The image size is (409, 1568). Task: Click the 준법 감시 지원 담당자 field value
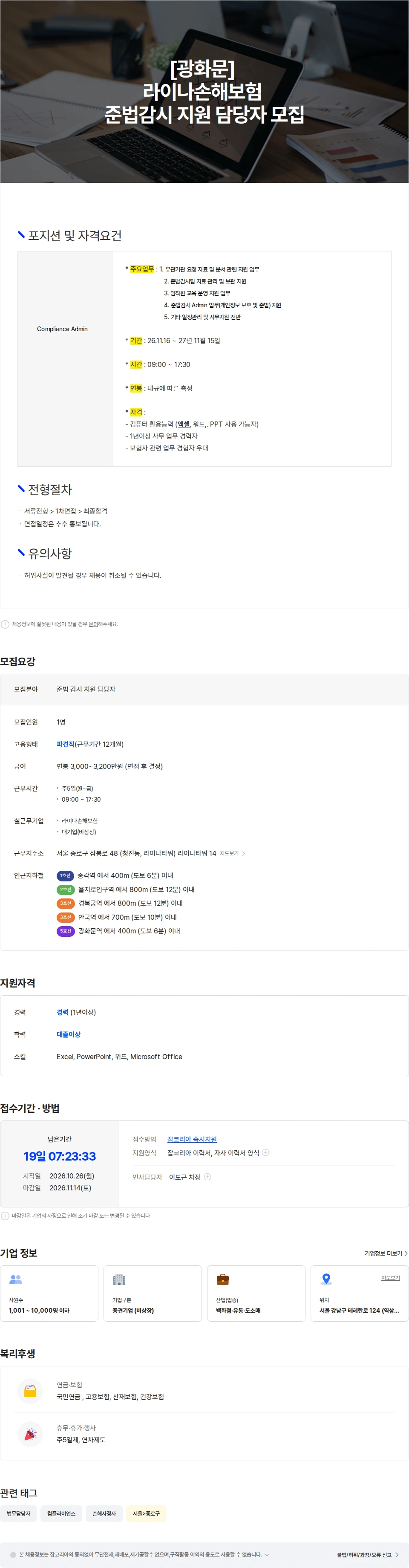click(86, 689)
